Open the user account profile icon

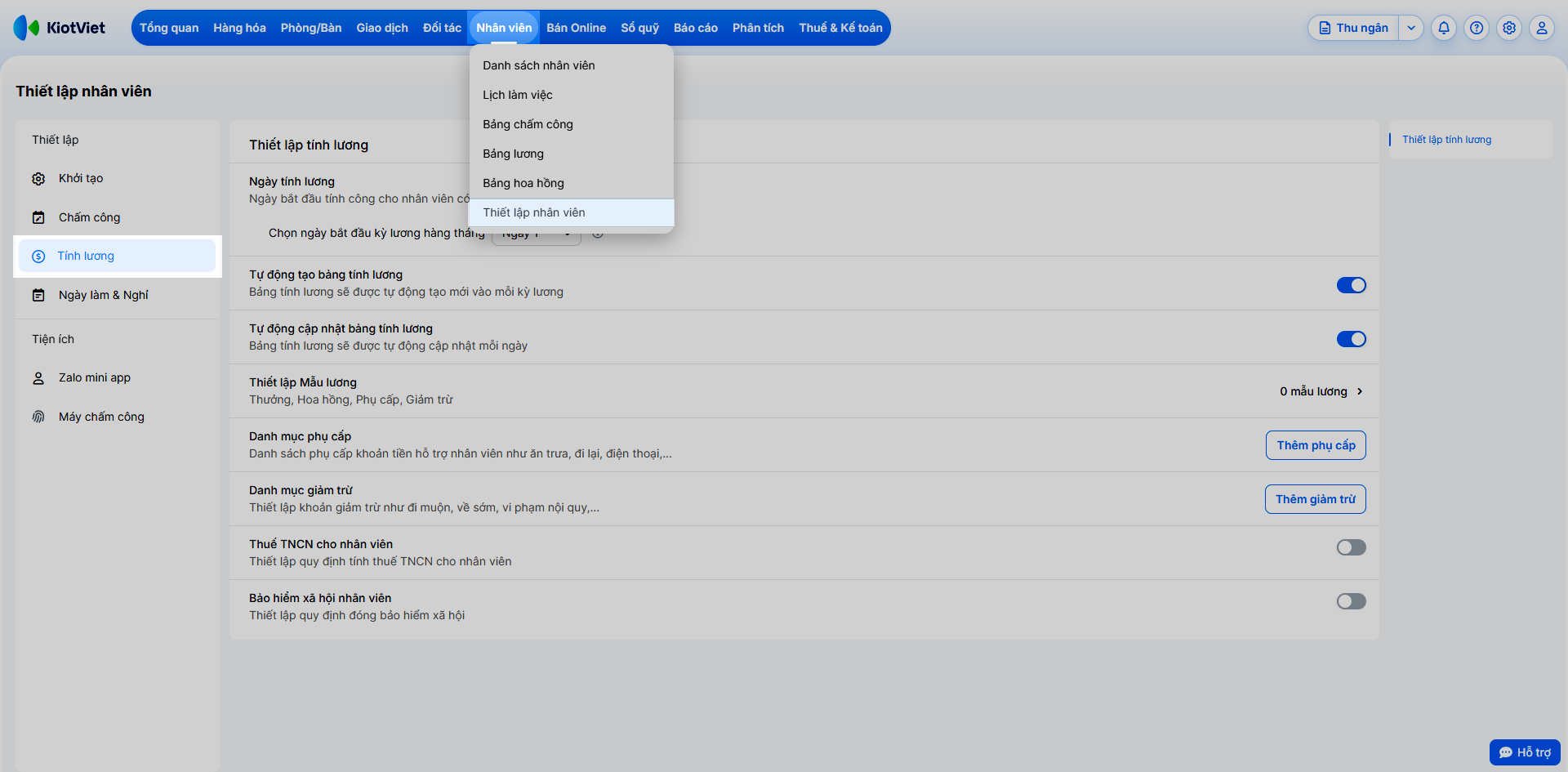pyautogui.click(x=1542, y=28)
